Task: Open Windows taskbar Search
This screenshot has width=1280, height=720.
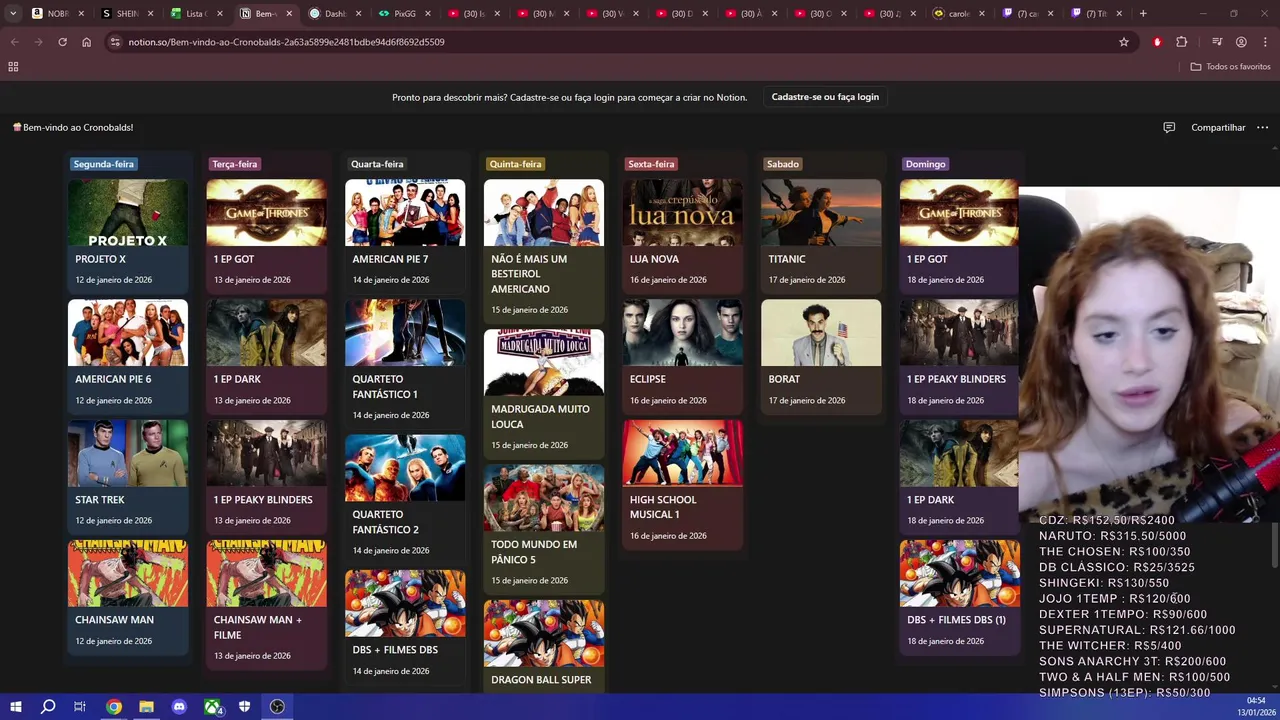Action: [x=48, y=707]
